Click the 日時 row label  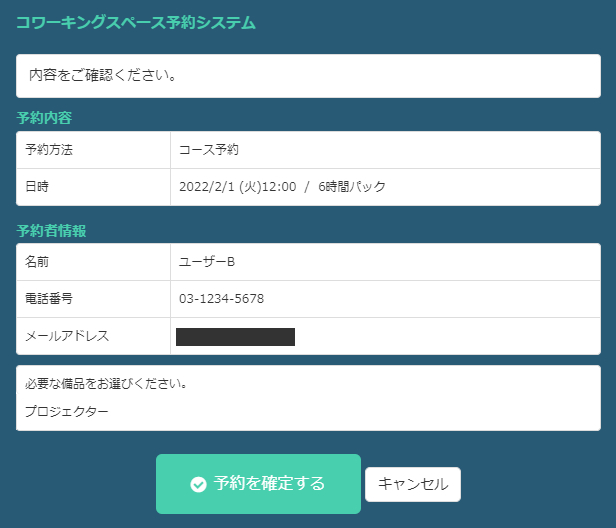click(37, 186)
